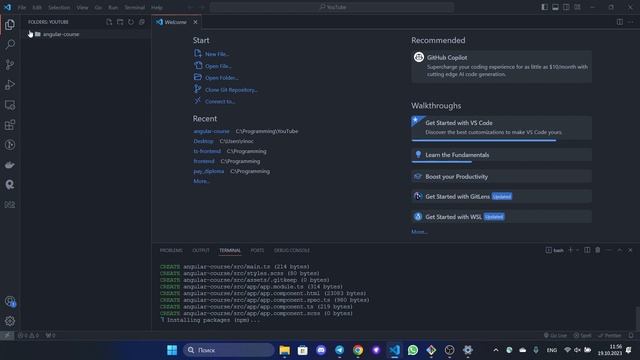Open Telegram from the taskbar
Viewport: 640px width, 360px height.
(340, 350)
